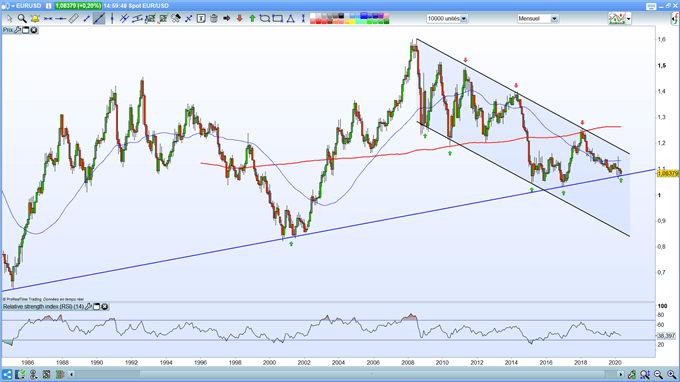
Task: Select the vertical line tool
Action: click(x=112, y=19)
